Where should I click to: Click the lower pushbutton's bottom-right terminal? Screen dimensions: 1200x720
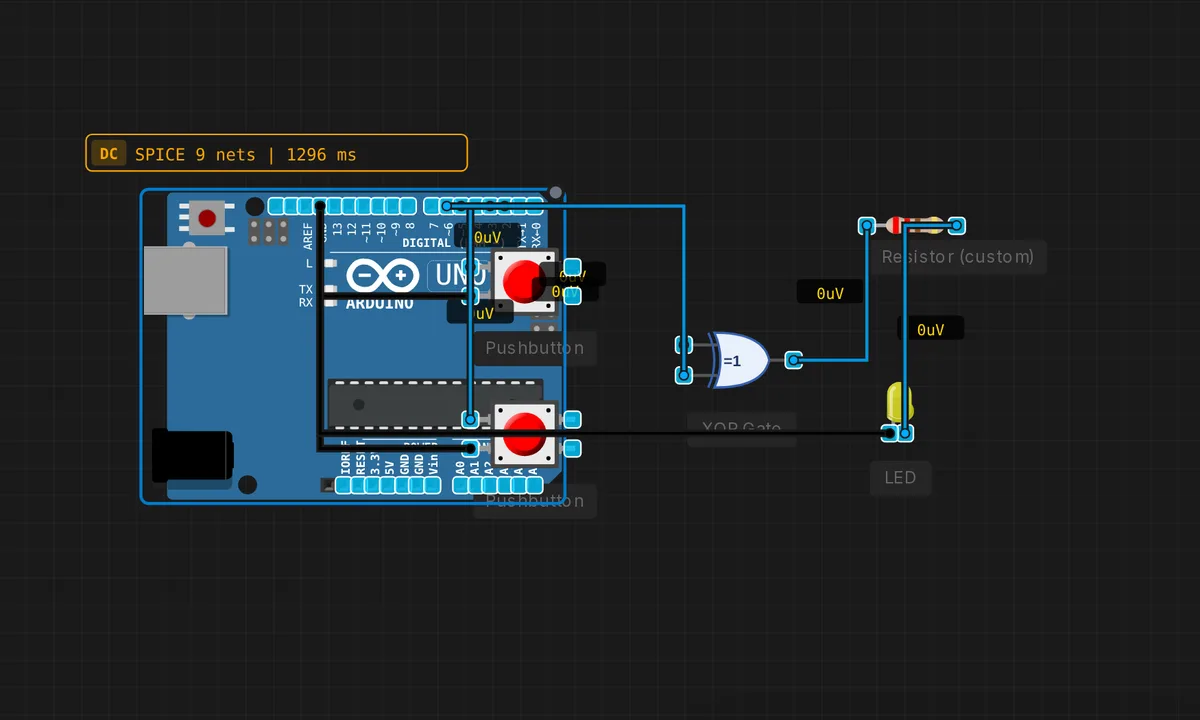tap(573, 448)
